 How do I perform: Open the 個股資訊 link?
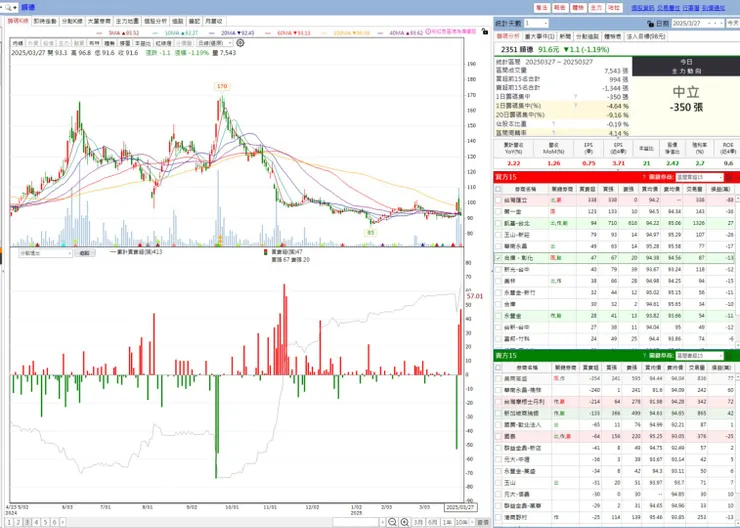click(x=642, y=8)
